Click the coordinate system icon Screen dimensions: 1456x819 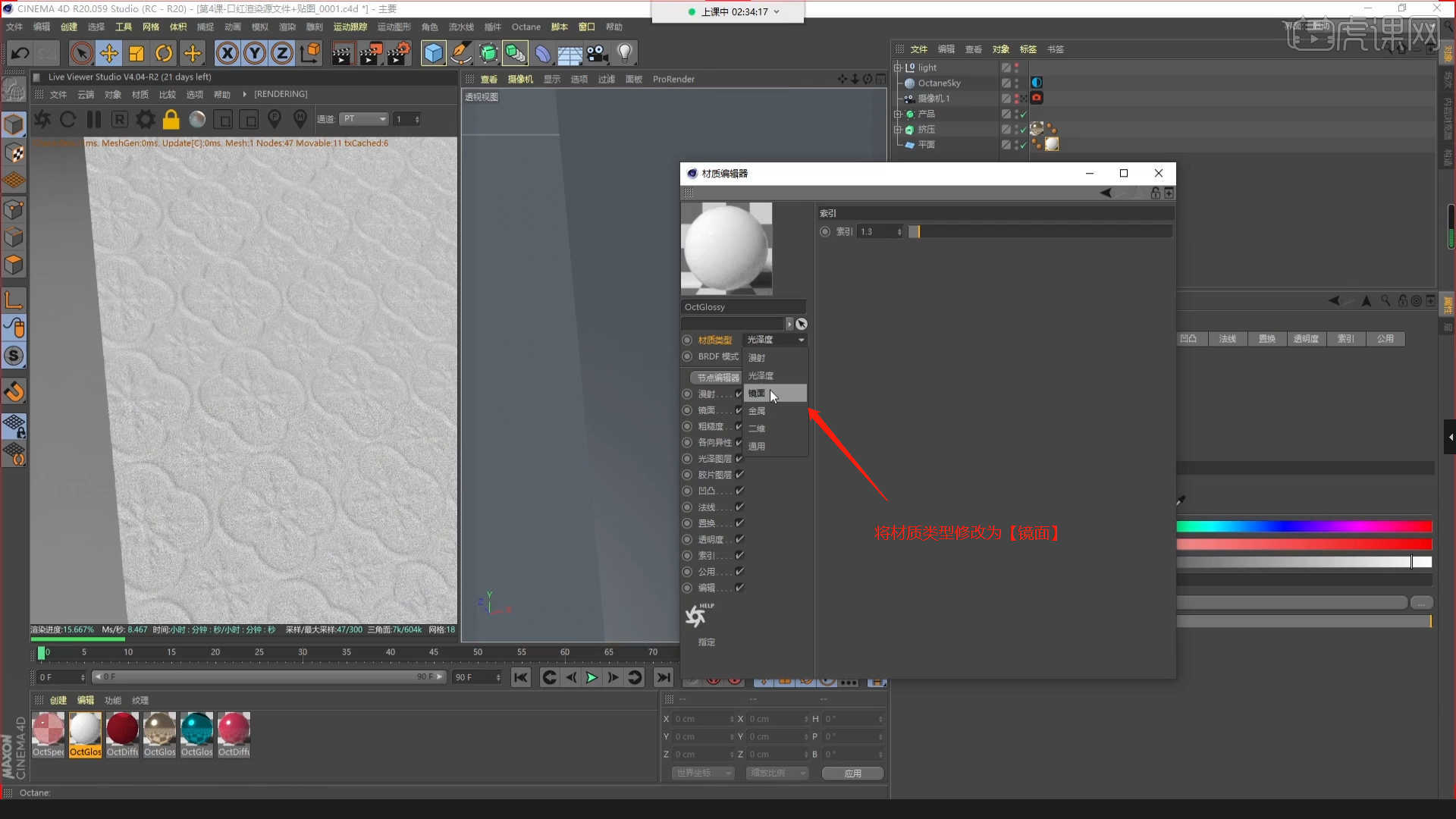[x=310, y=53]
